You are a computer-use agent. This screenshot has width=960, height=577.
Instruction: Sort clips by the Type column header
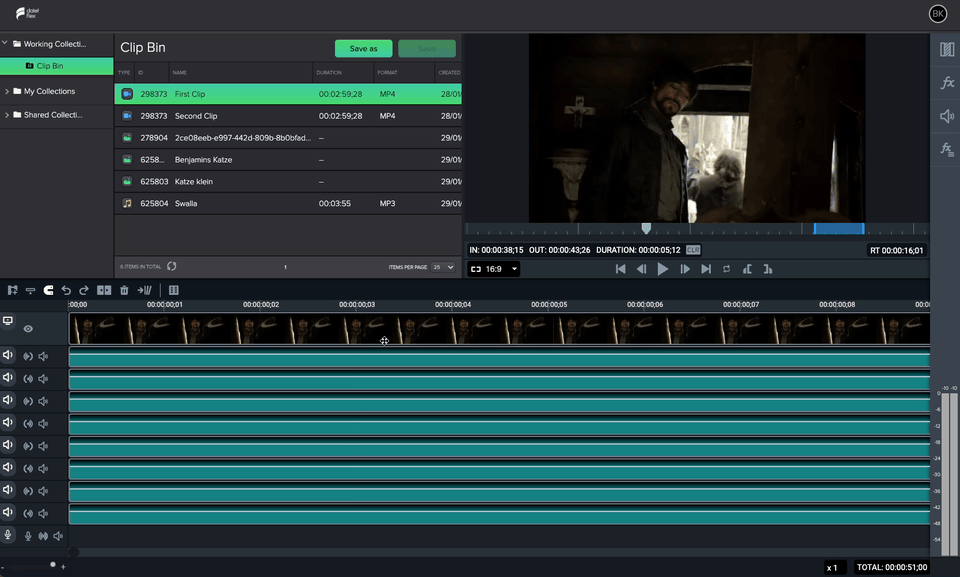124,72
